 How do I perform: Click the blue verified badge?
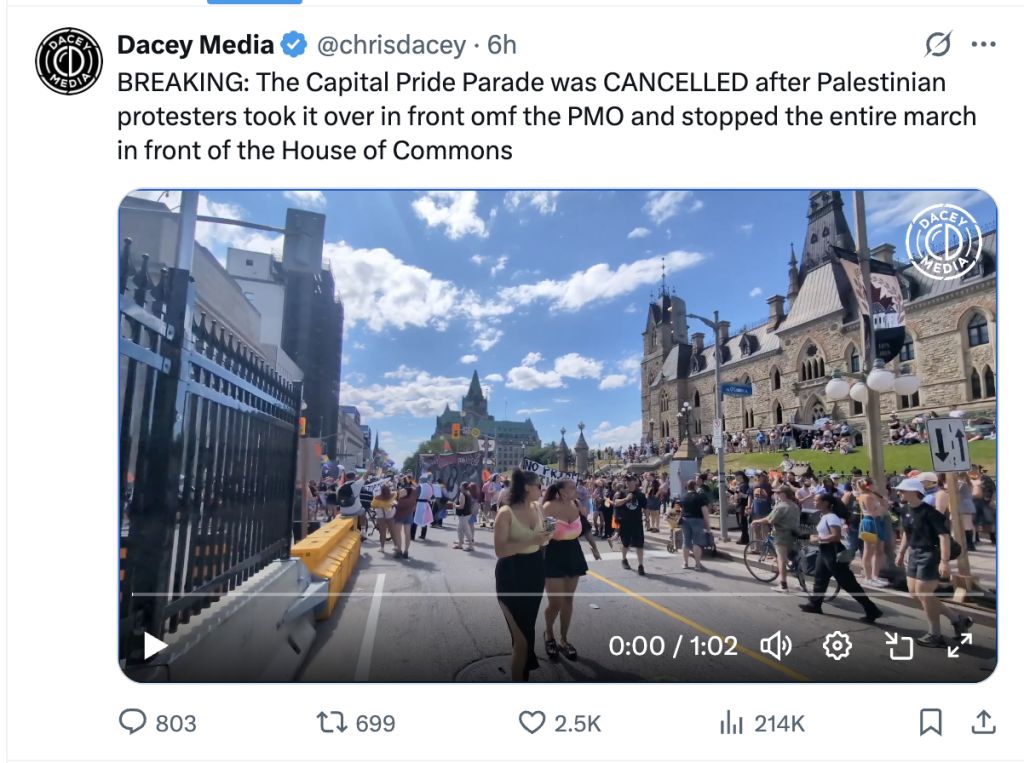pos(294,45)
